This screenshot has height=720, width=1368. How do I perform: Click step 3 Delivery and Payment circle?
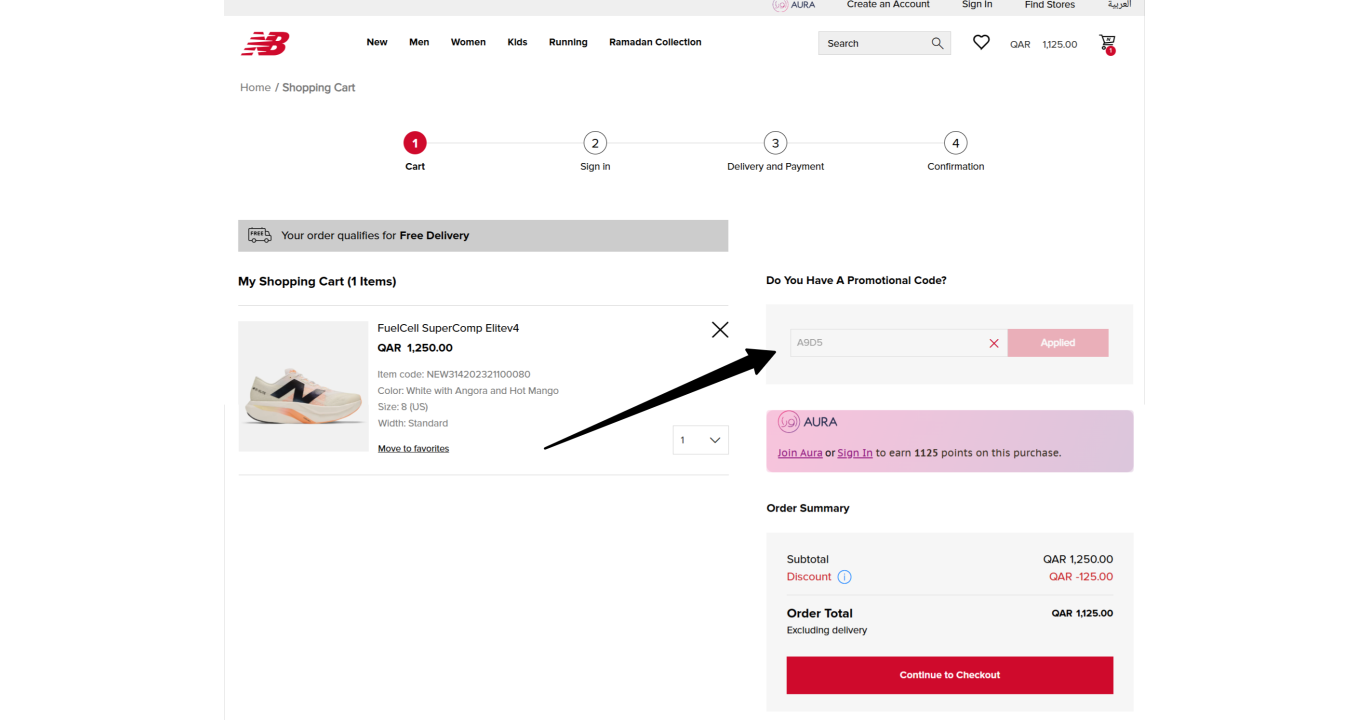[x=775, y=143]
